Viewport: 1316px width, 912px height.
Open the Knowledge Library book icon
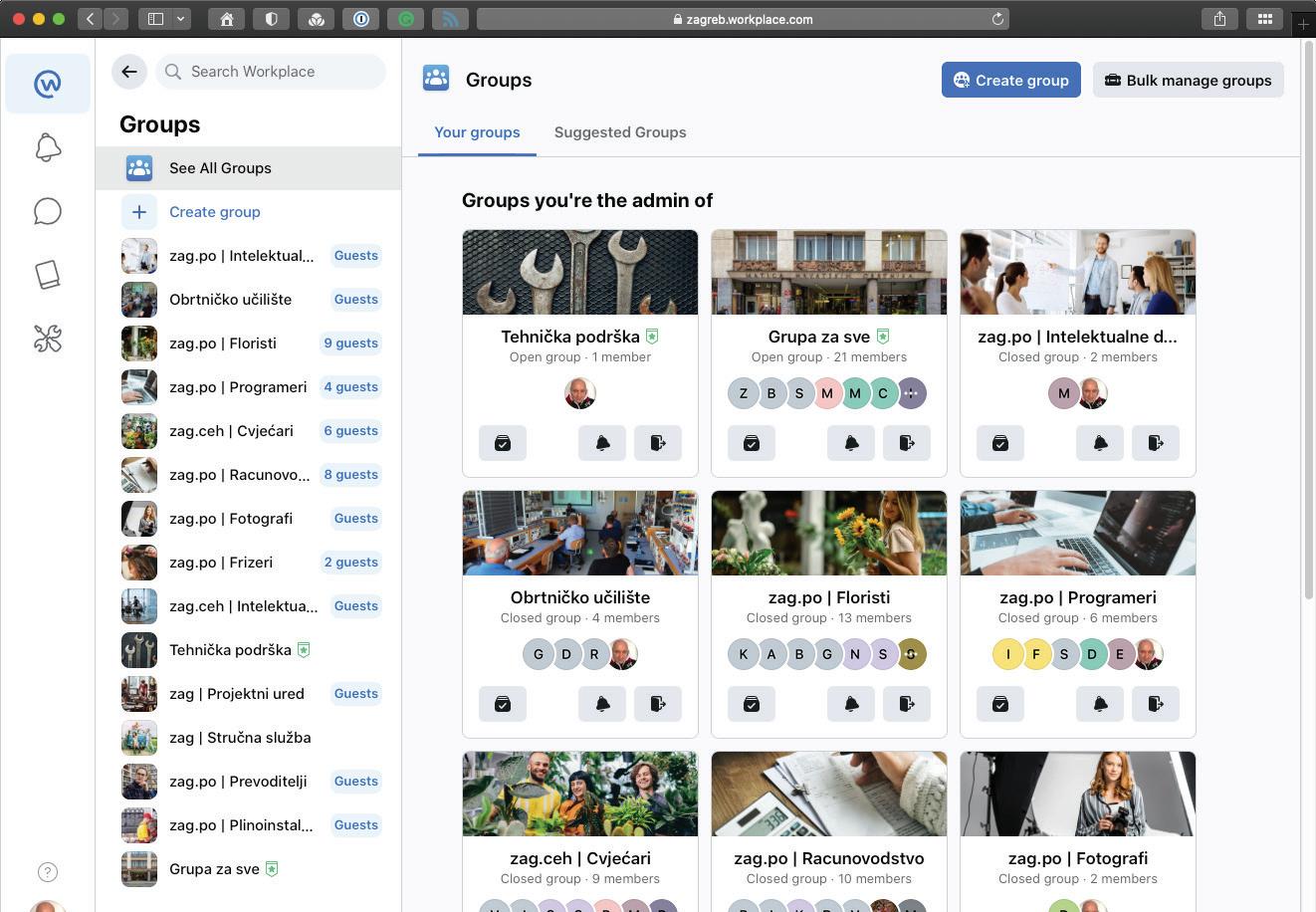(48, 275)
